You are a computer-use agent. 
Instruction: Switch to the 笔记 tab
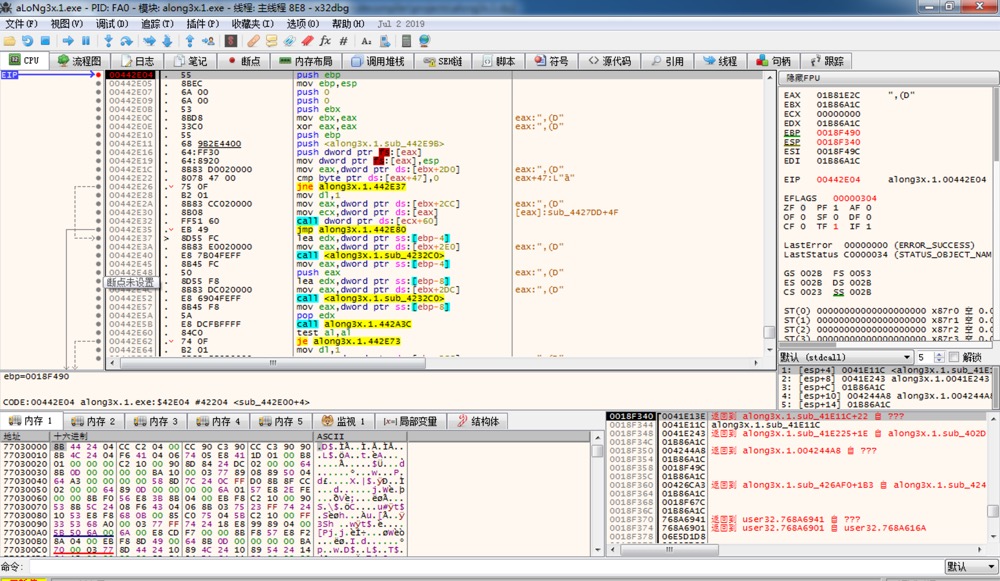point(191,61)
